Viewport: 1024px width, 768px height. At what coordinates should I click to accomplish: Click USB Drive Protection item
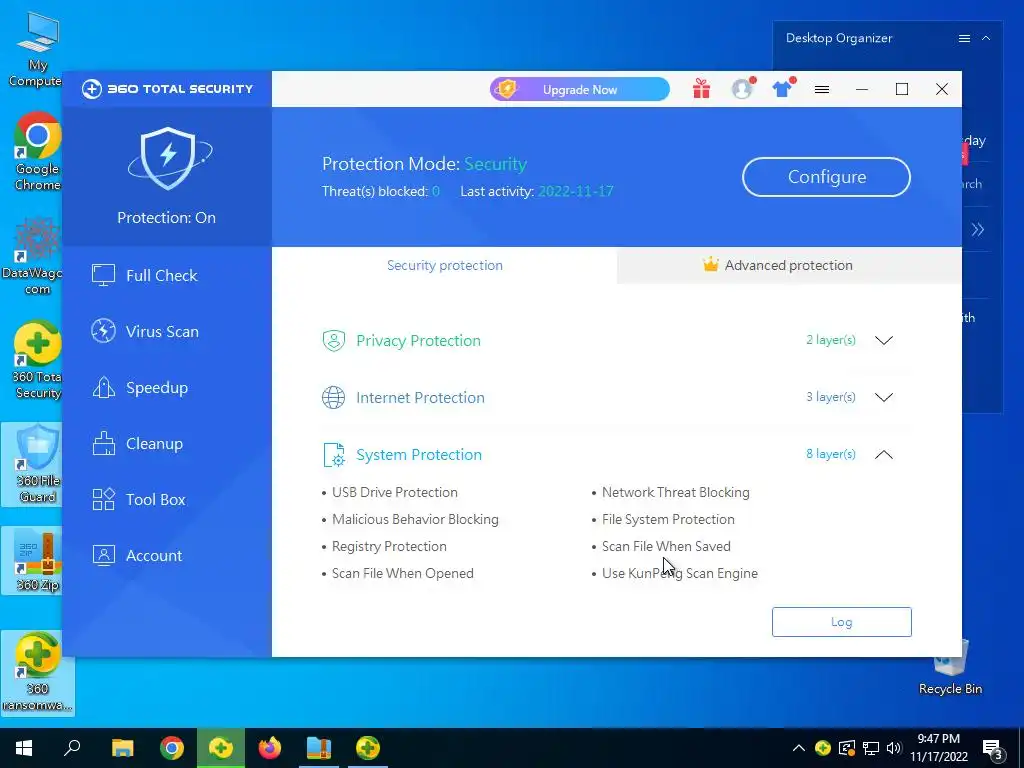coord(394,492)
